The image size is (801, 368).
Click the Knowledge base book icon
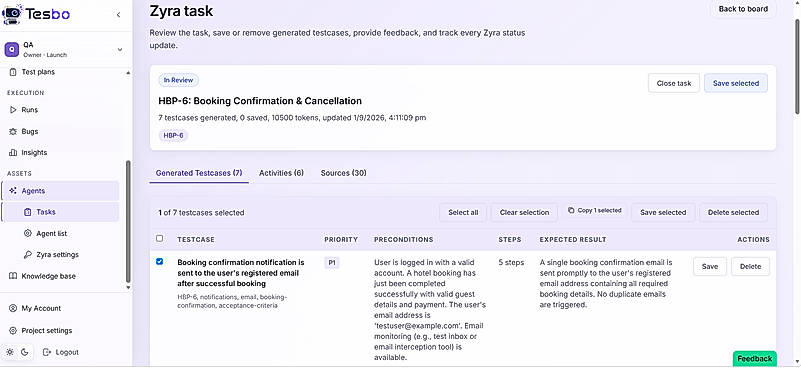(13, 276)
